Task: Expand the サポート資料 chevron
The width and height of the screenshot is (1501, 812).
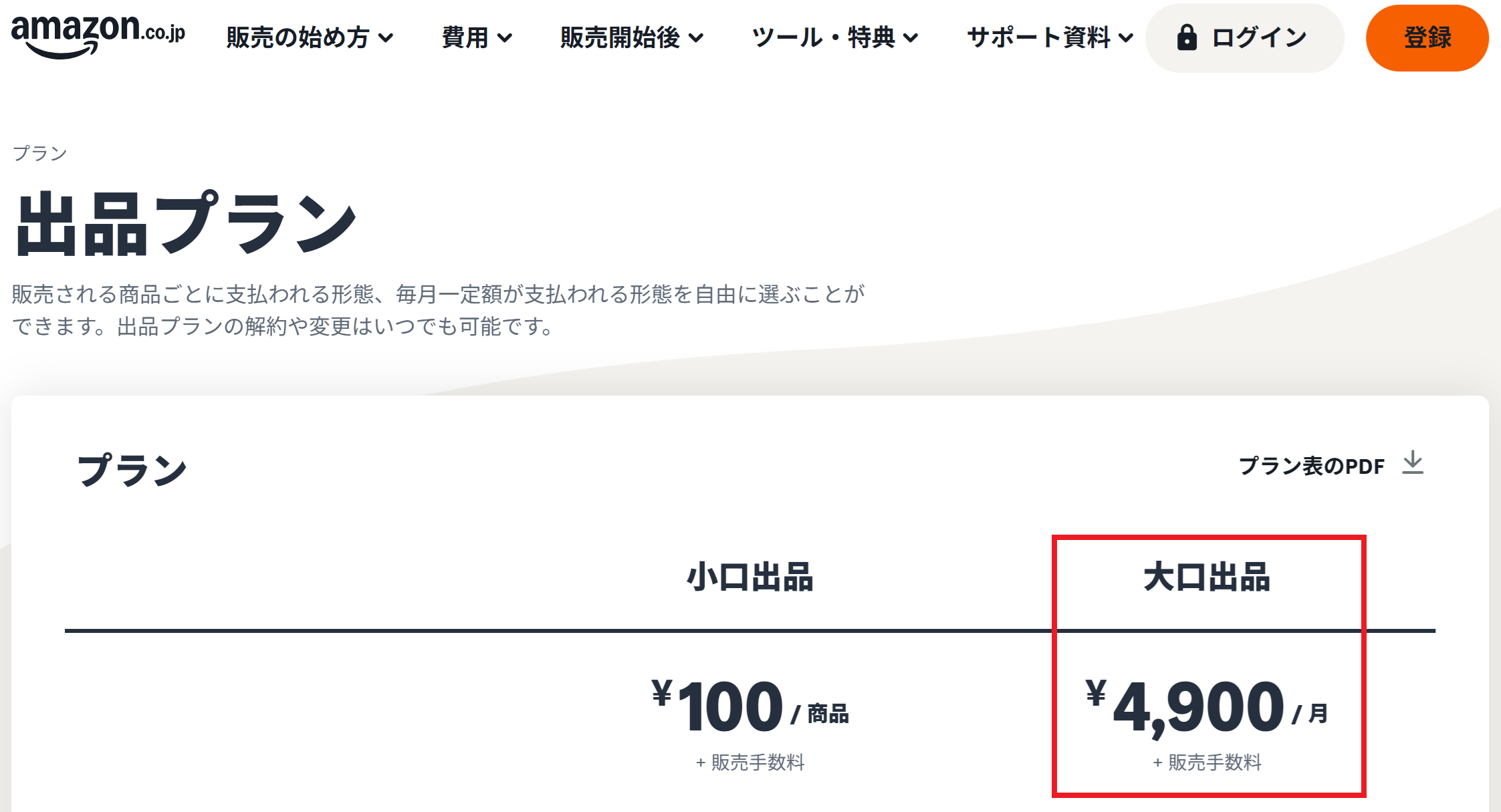Action: [x=1126, y=39]
